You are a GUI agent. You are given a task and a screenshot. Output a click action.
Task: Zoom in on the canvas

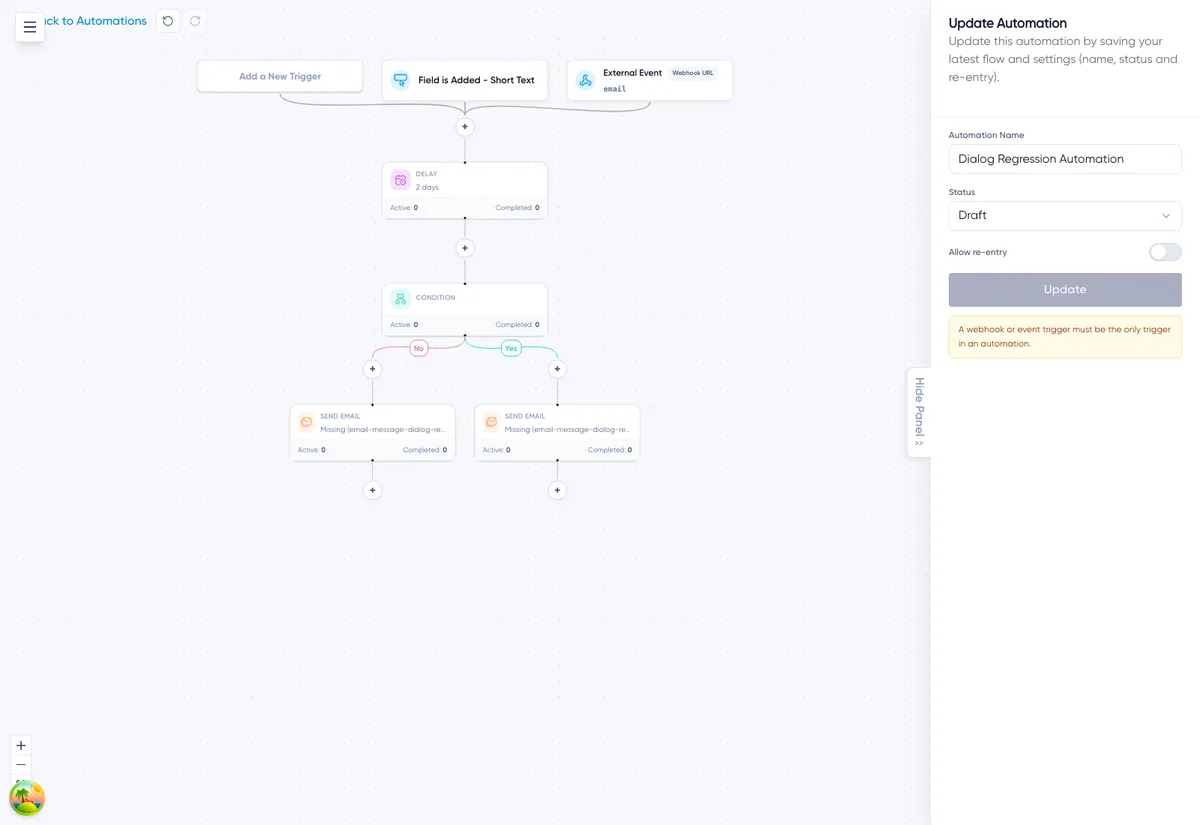click(x=21, y=745)
